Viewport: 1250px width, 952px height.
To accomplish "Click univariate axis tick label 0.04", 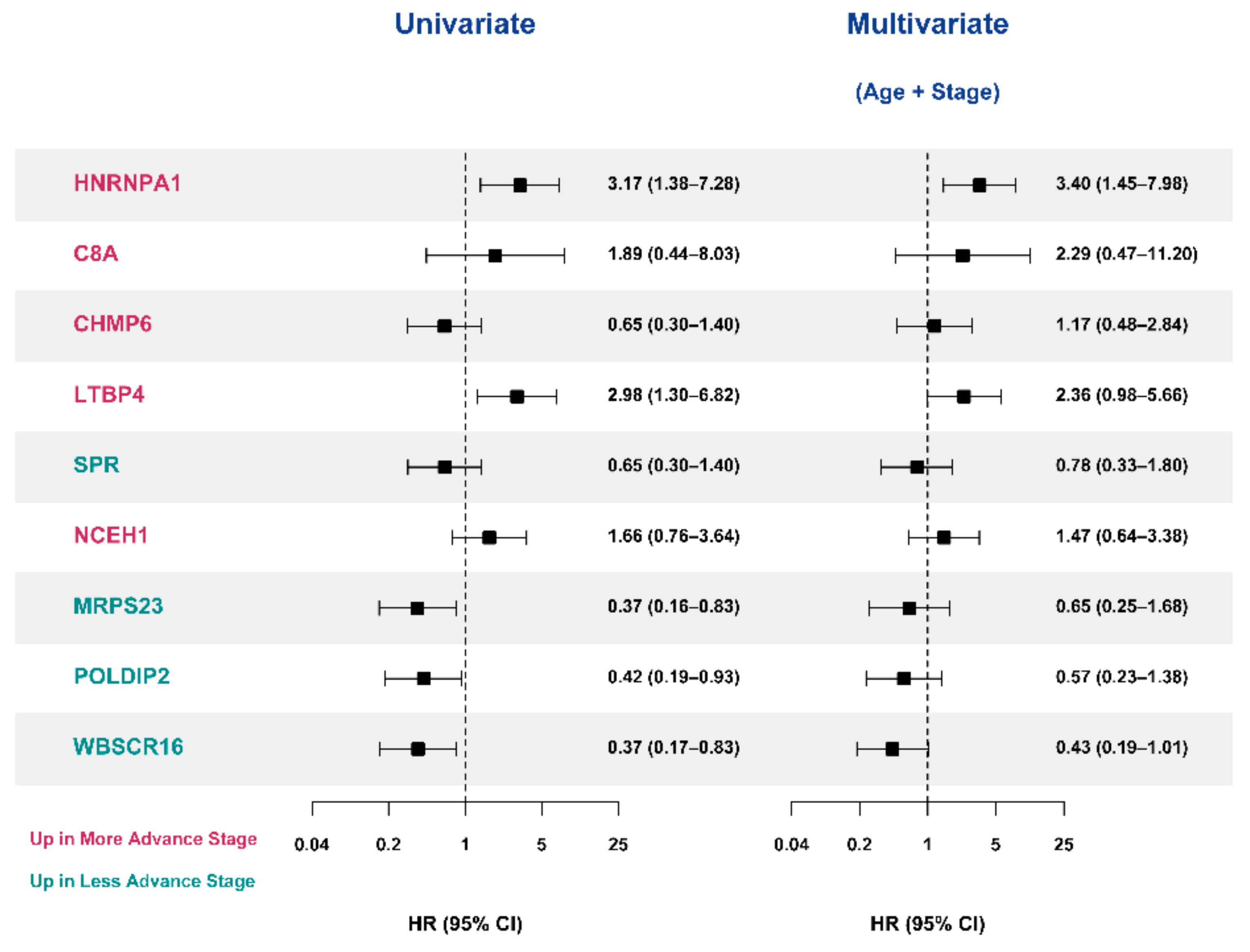I will point(312,845).
